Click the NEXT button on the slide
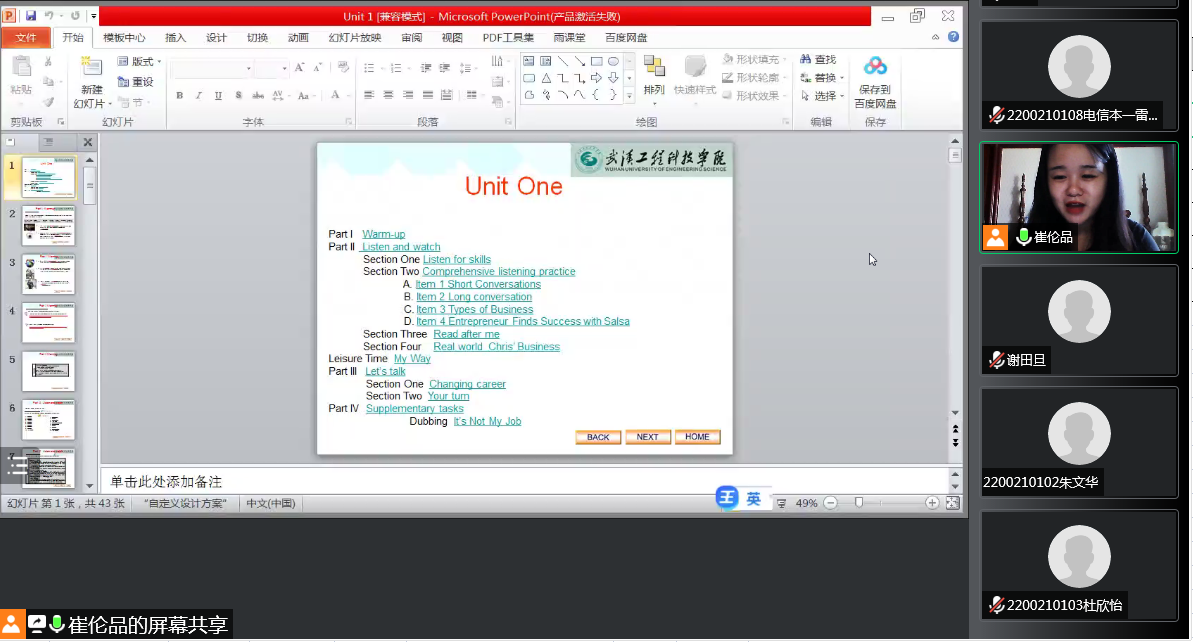Screen dimensions: 1193x642 tap(647, 437)
